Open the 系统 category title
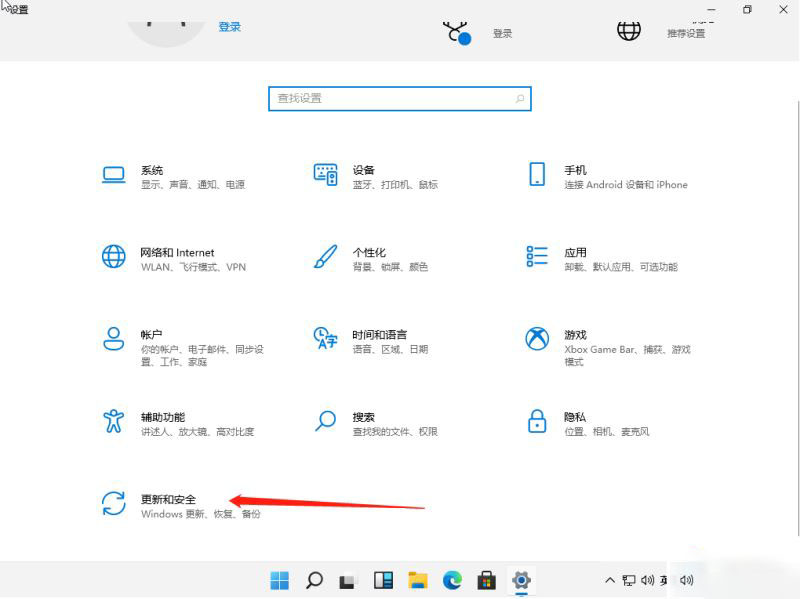Image resolution: width=800 pixels, height=599 pixels. 152,170
